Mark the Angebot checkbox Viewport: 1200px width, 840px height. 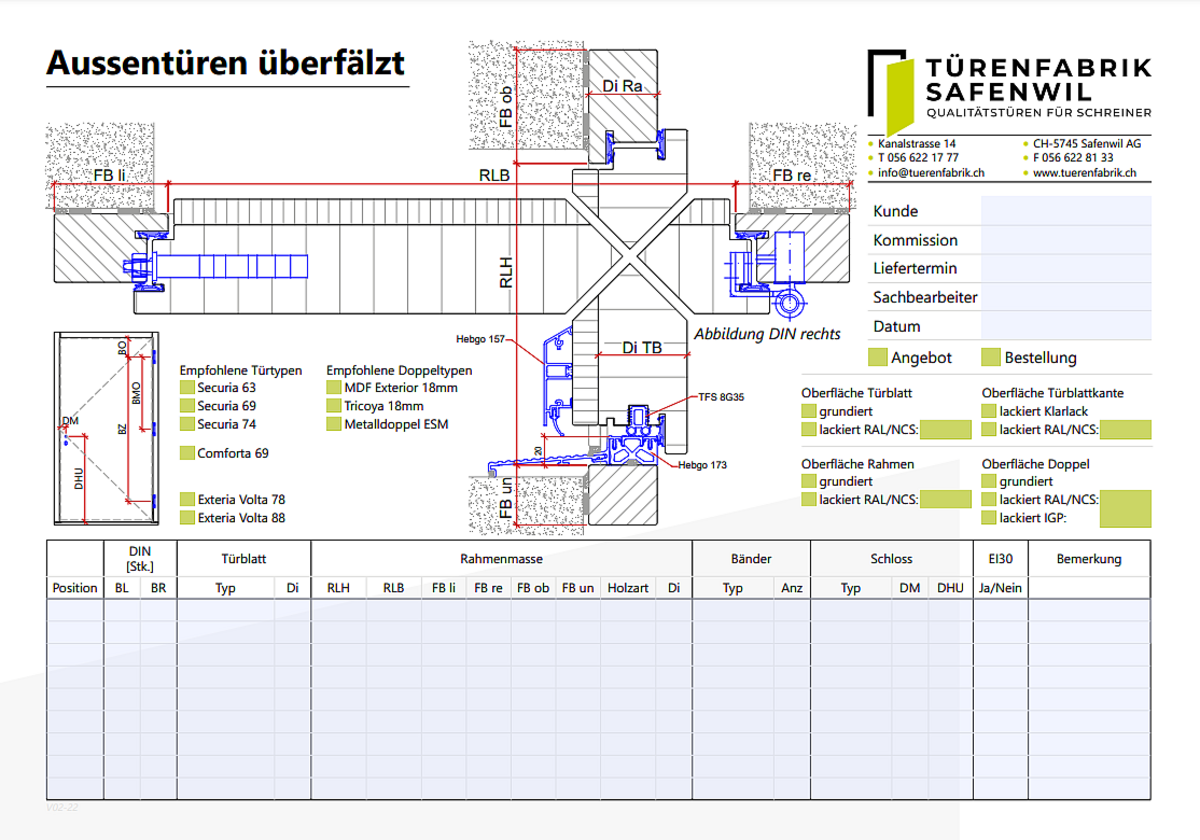(878, 357)
